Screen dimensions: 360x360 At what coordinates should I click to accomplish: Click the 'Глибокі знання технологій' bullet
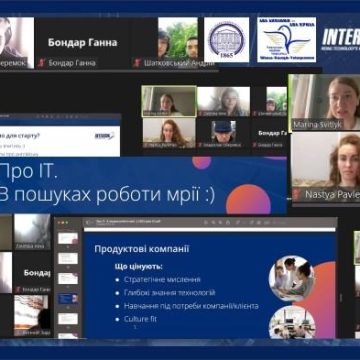[x=170, y=293]
